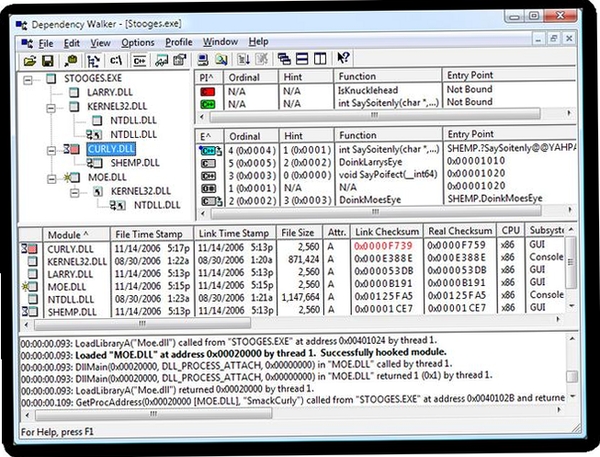Toggle Full Paths c:\ toolbar button

(116, 60)
